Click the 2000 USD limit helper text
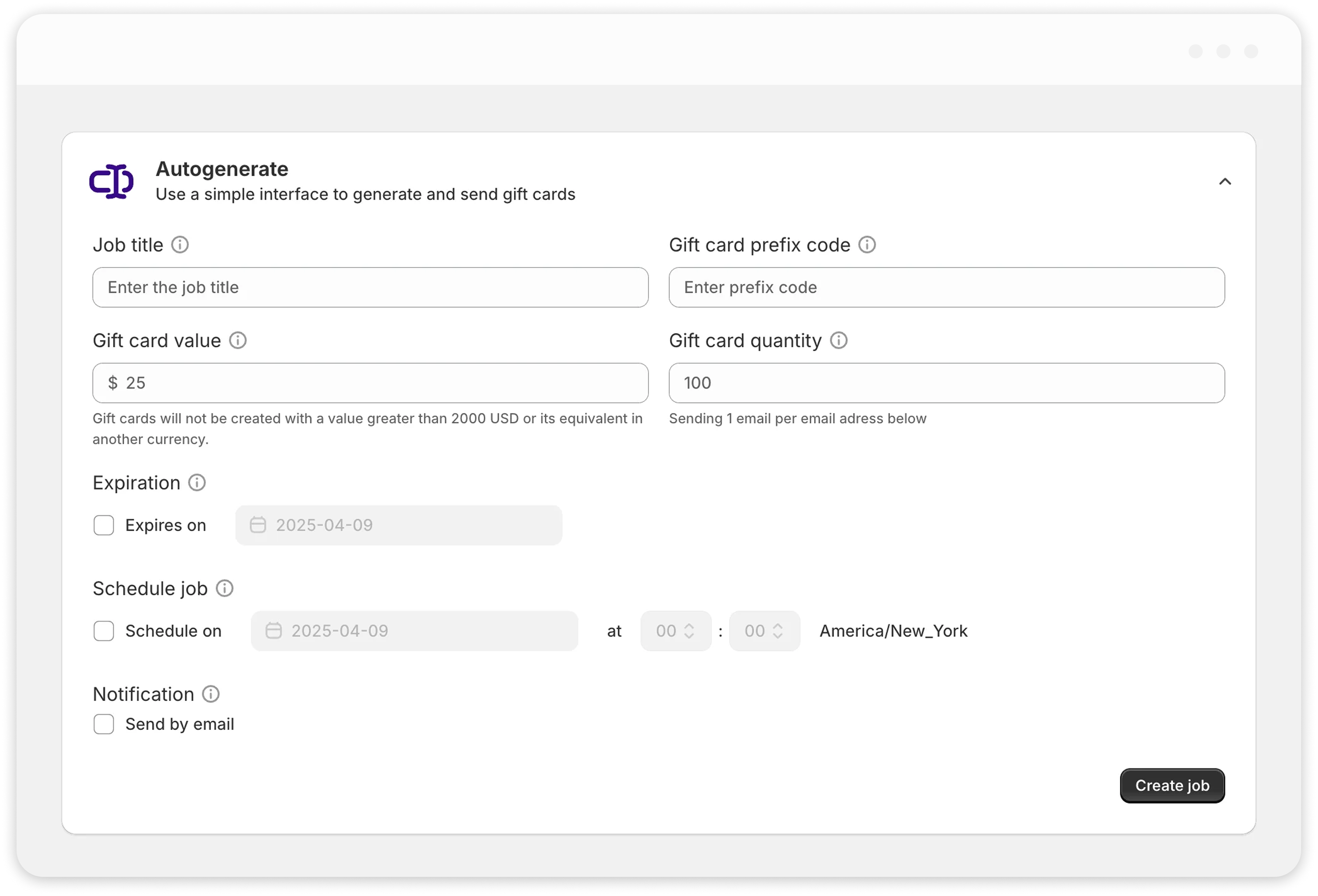 pyautogui.click(x=368, y=429)
